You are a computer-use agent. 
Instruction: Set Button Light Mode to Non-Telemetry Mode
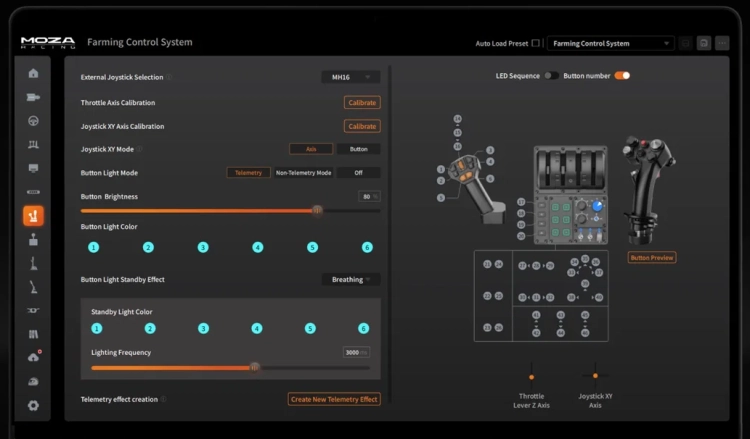[x=303, y=173]
